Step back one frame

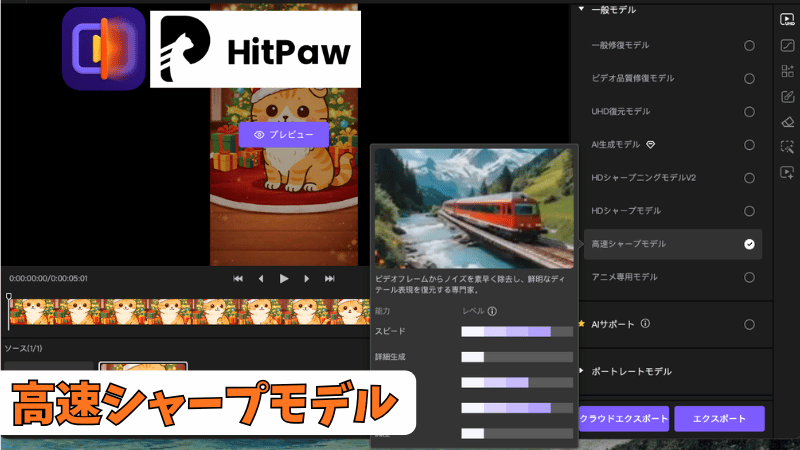click(x=261, y=279)
